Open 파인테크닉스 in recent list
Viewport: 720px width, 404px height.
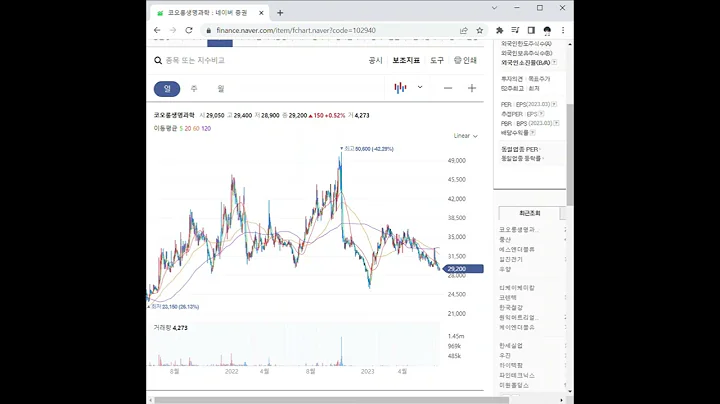click(517, 376)
